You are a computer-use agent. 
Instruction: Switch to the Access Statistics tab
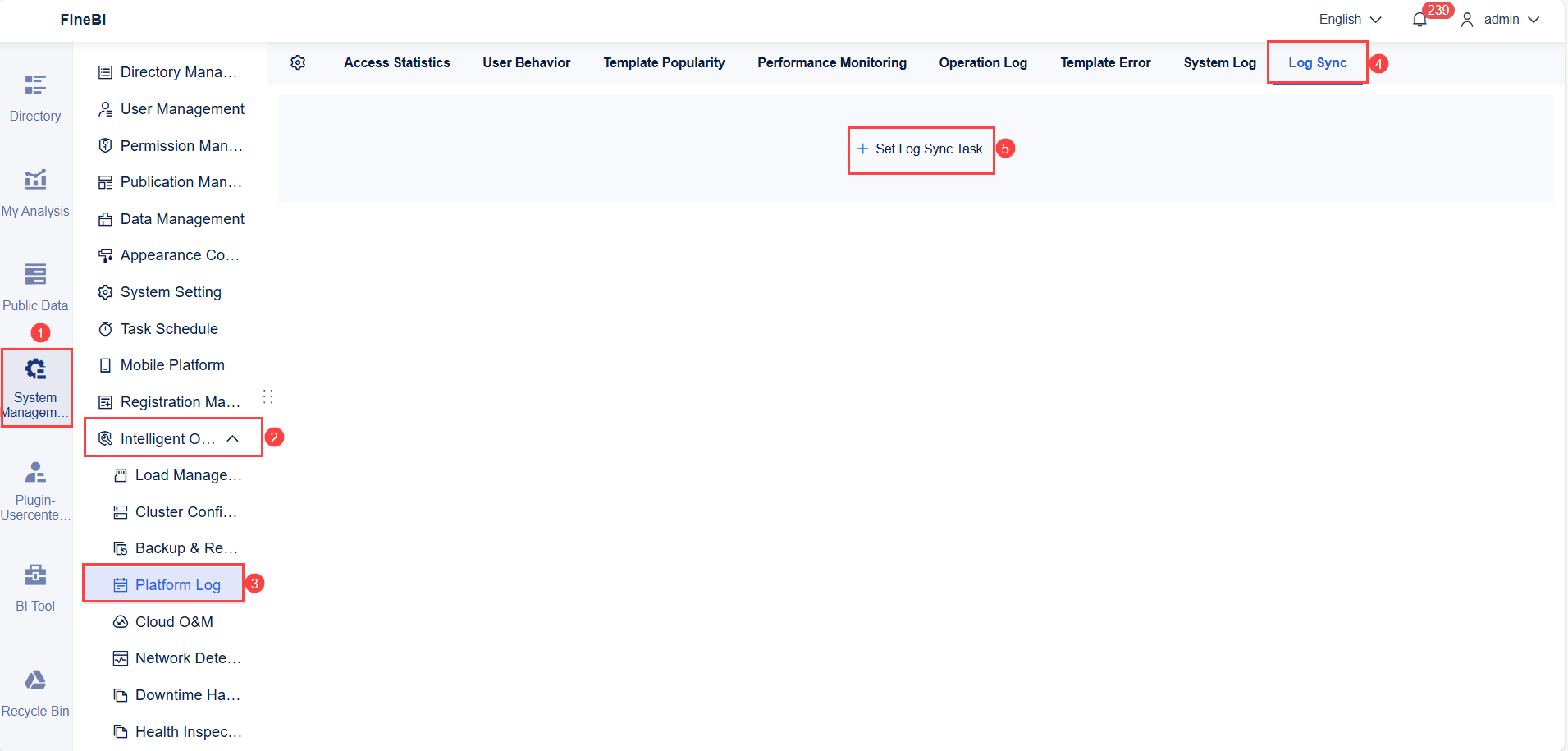[396, 62]
